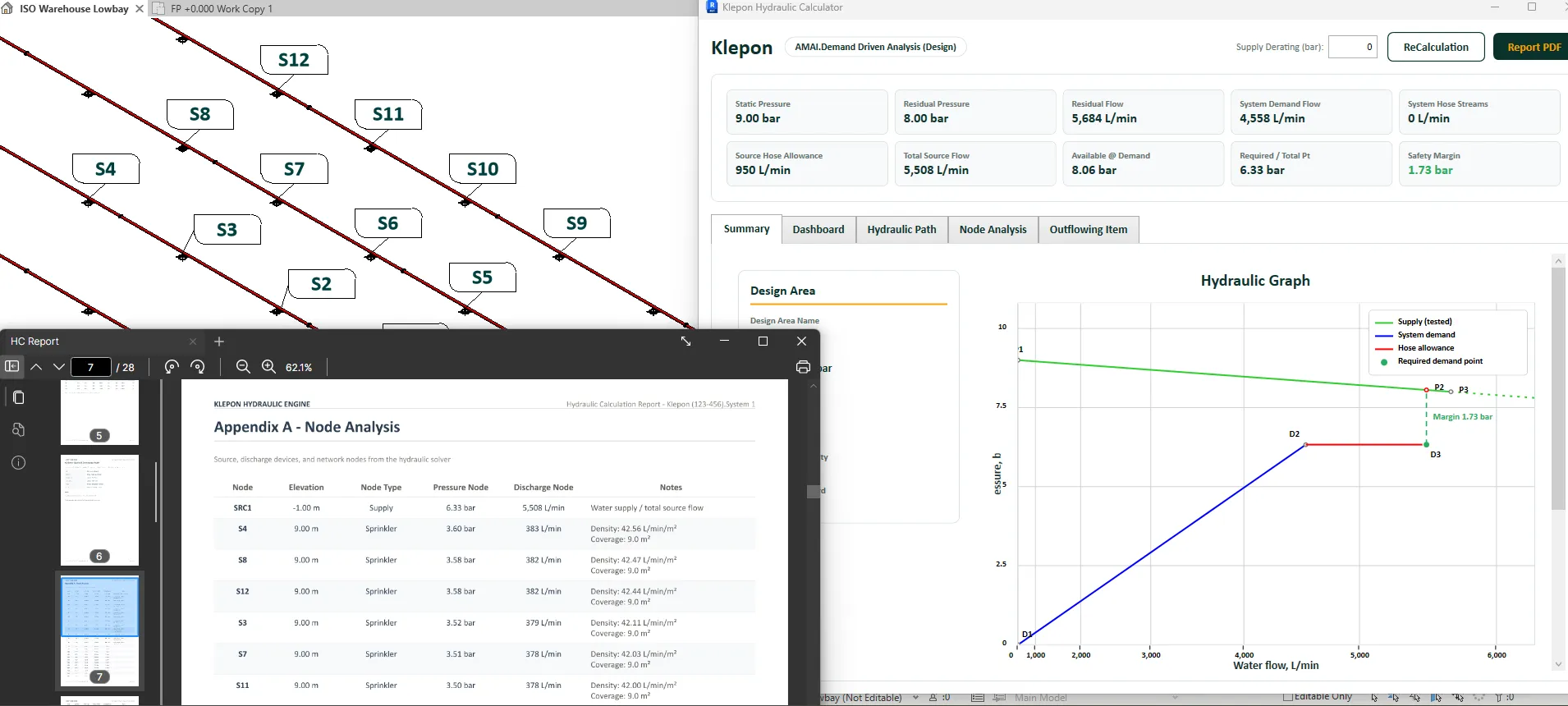Click the AMAI Demand Driven Analysis badge
The width and height of the screenshot is (1568, 706).
pyautogui.click(x=875, y=47)
